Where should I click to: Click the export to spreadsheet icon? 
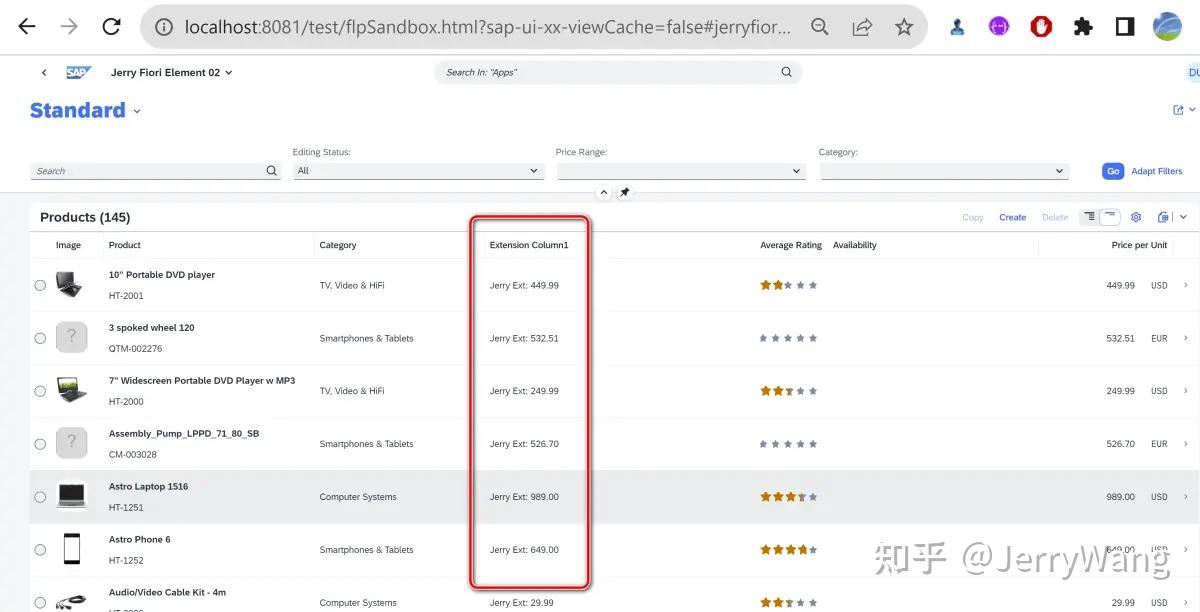click(x=1163, y=216)
